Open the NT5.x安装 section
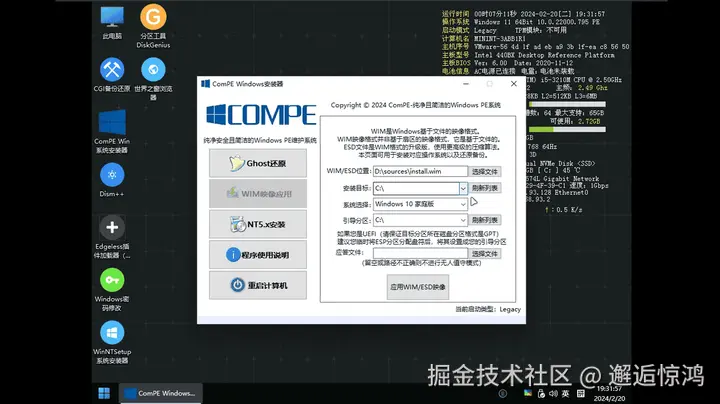The width and height of the screenshot is (720, 404). pyautogui.click(x=258, y=224)
